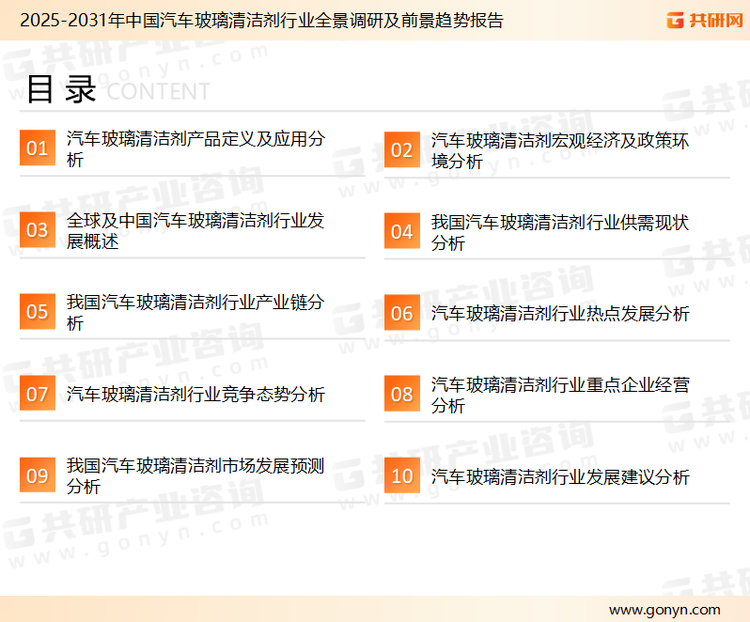Click the CONTENT heading text

(x=158, y=91)
